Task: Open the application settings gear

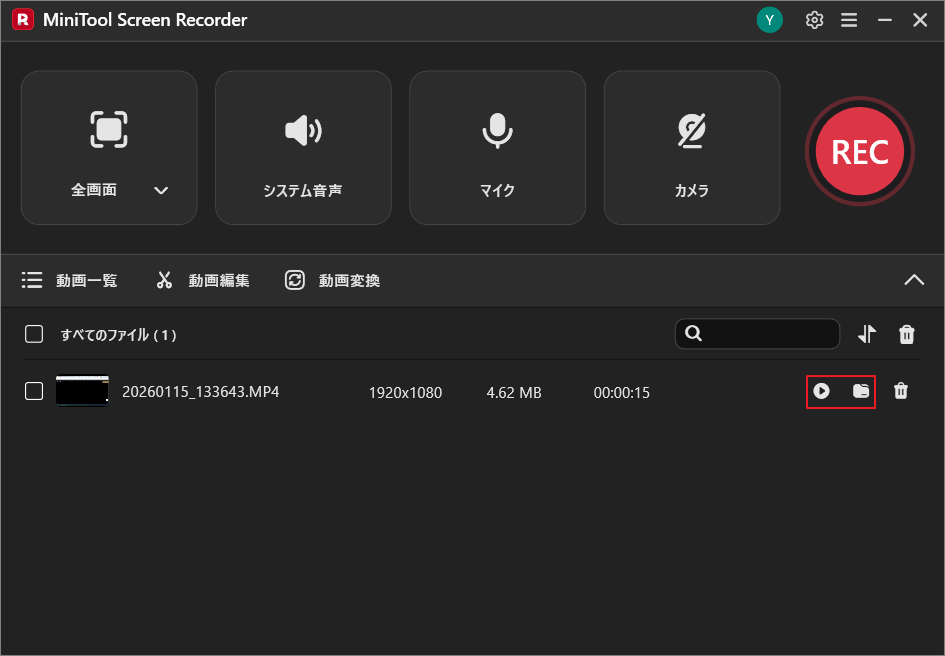Action: pyautogui.click(x=814, y=19)
